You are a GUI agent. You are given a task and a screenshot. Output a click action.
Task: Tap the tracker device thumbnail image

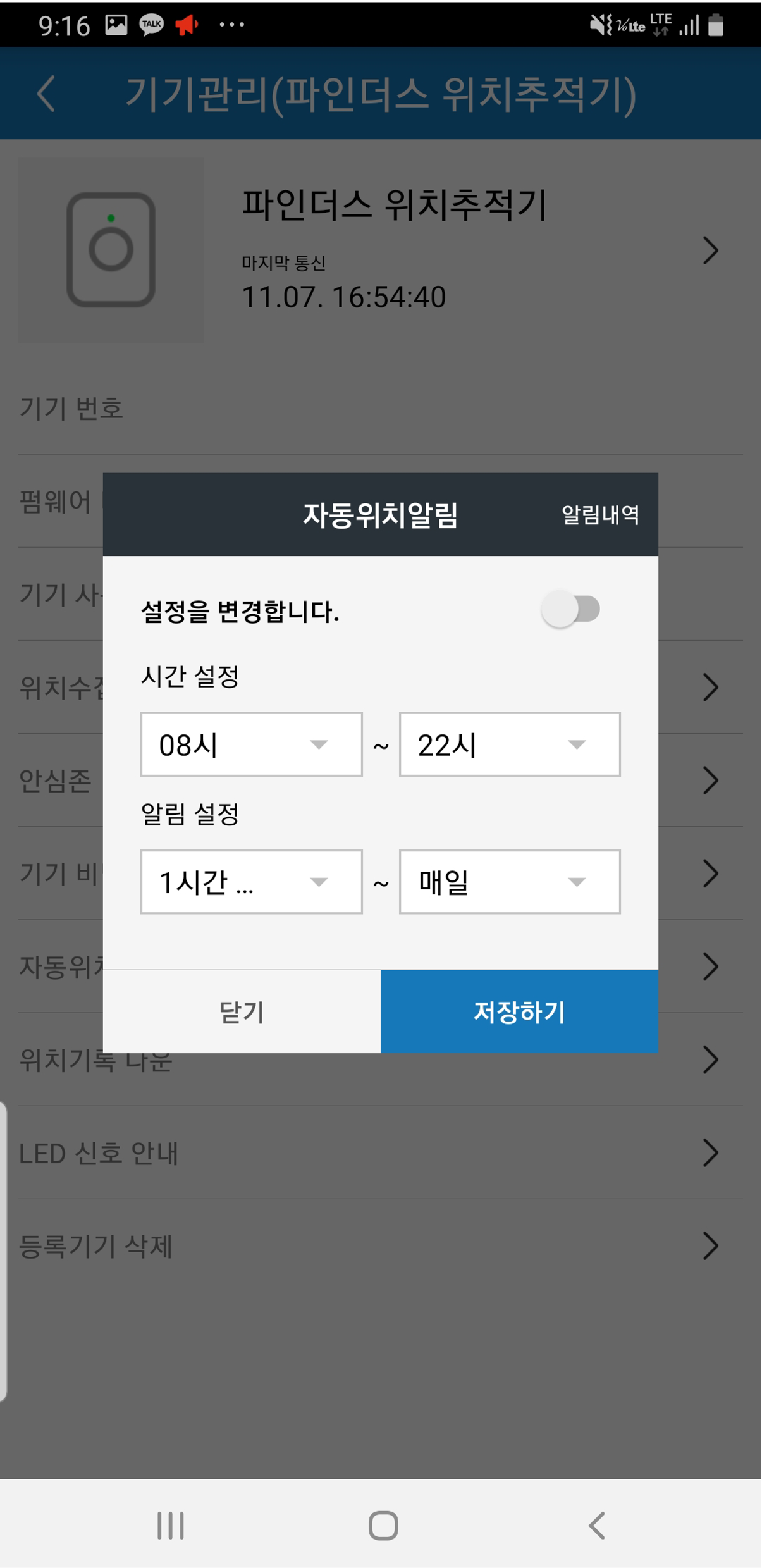click(x=111, y=250)
